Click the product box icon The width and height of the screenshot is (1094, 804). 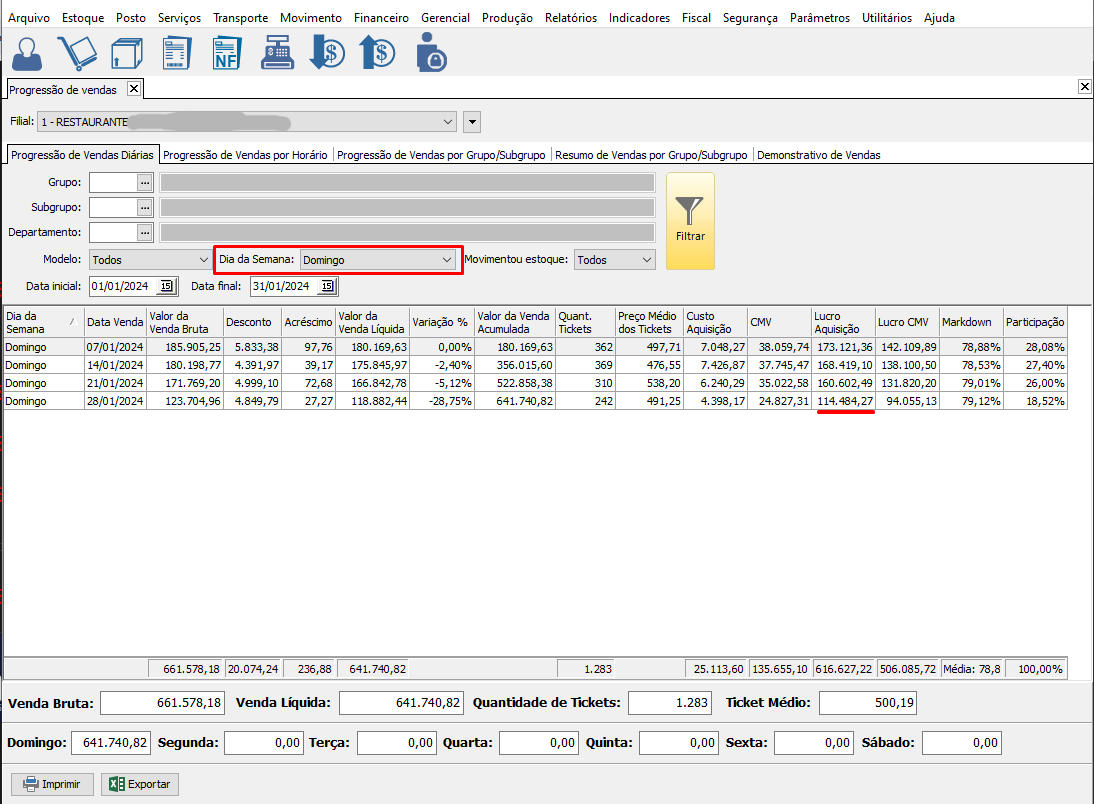tap(125, 52)
